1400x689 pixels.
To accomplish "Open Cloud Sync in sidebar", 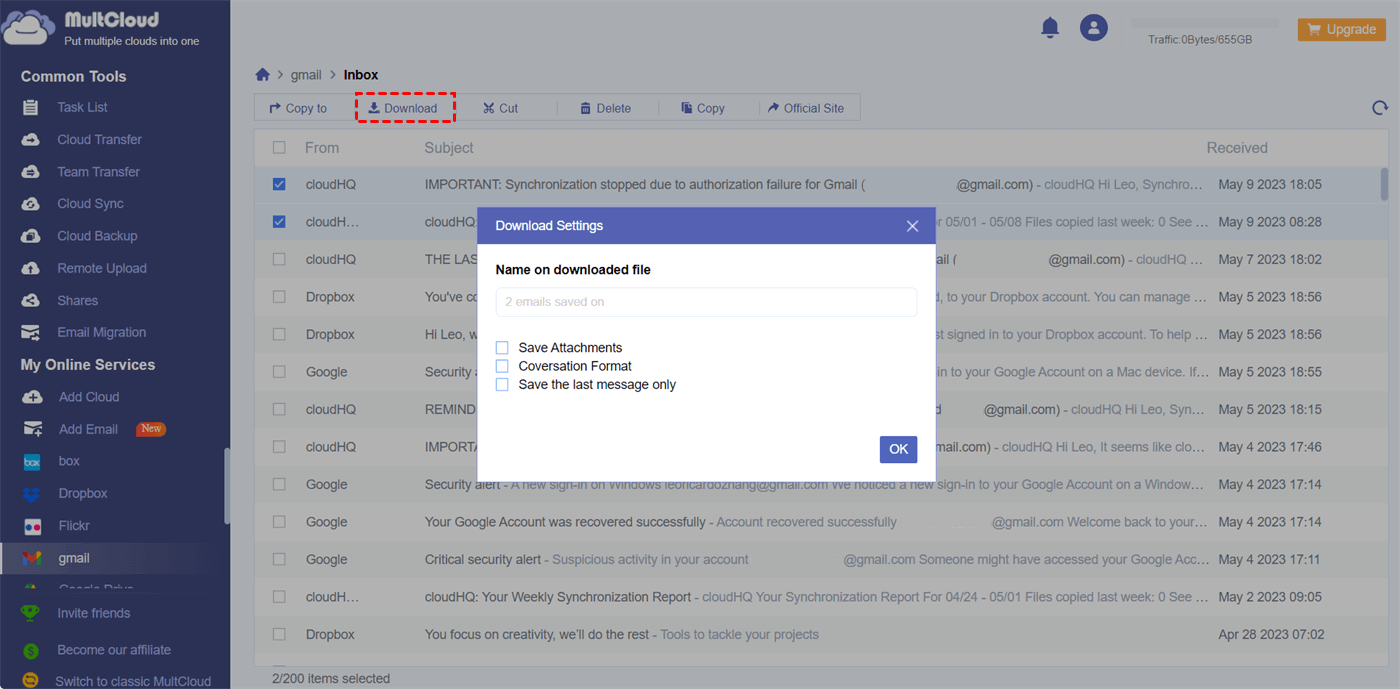I will [x=90, y=204].
